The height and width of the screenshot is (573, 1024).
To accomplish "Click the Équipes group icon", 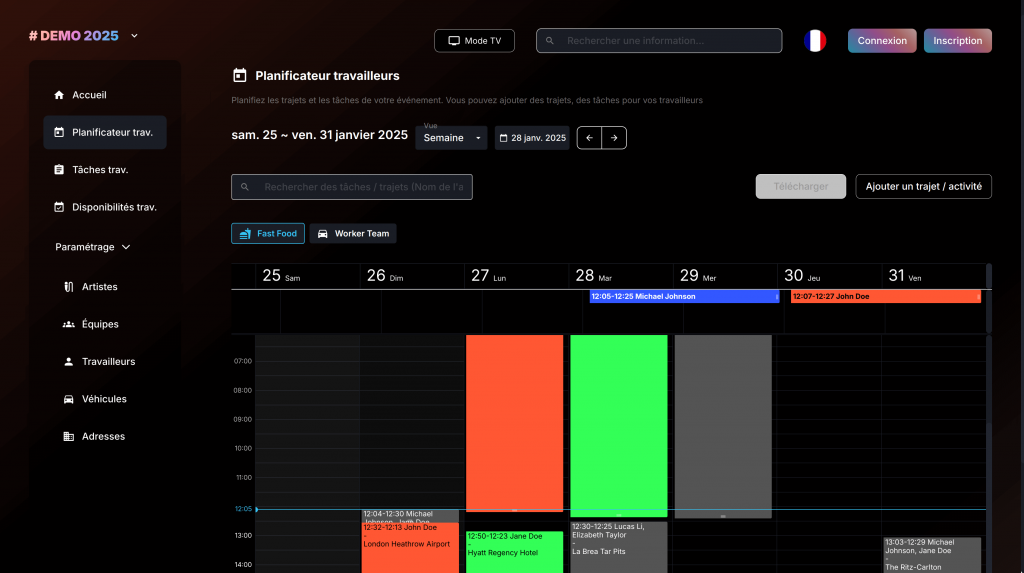I will pyautogui.click(x=69, y=324).
